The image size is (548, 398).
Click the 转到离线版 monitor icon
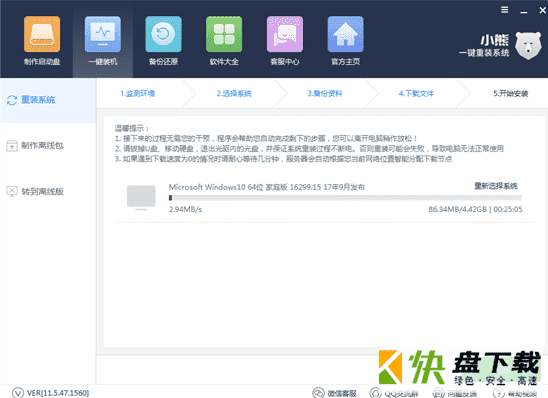(12, 191)
